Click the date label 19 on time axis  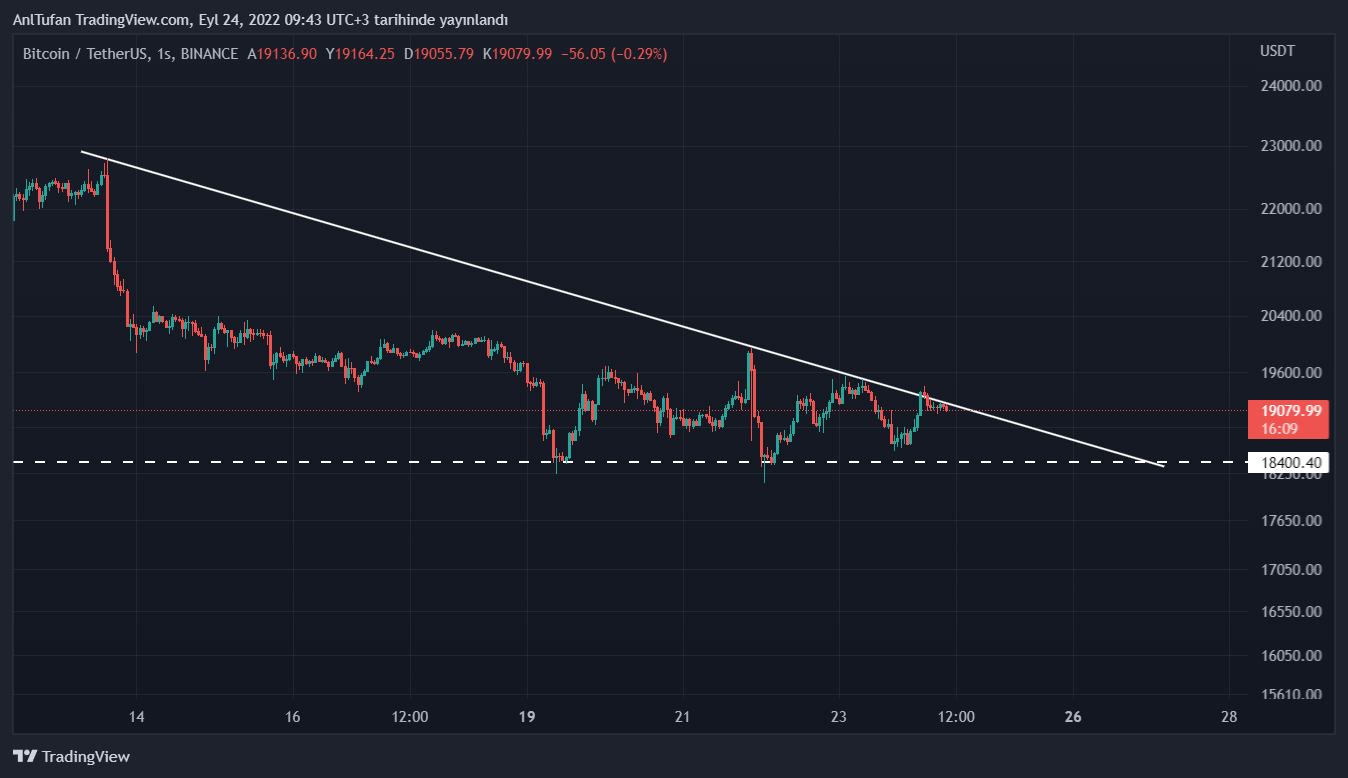tap(528, 717)
